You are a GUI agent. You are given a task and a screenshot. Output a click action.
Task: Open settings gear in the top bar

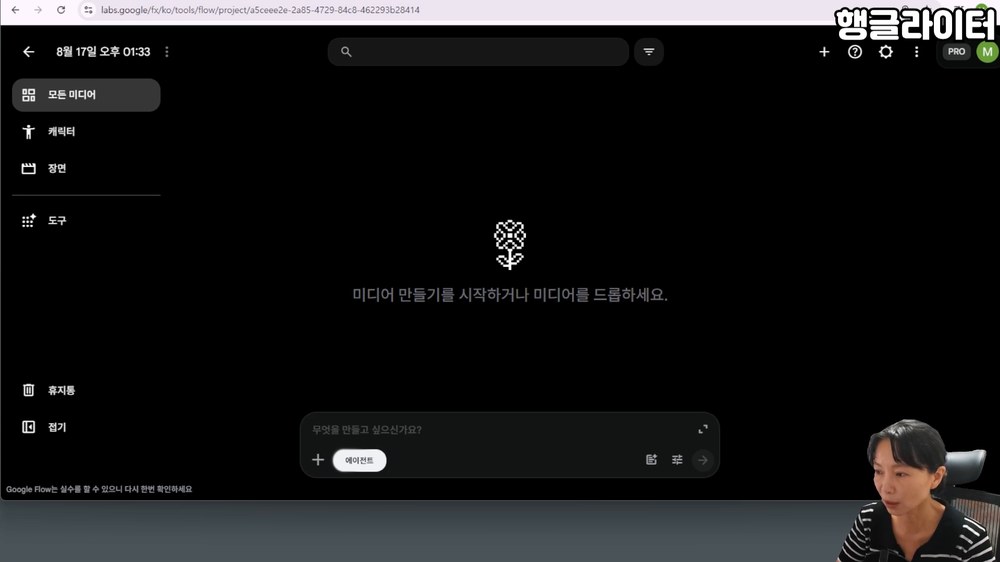pos(886,52)
